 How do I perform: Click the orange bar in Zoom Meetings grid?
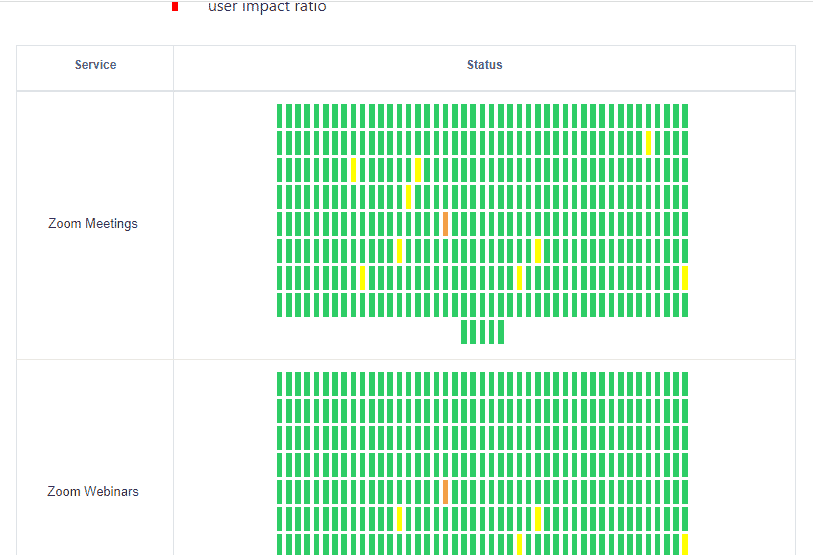point(445,224)
